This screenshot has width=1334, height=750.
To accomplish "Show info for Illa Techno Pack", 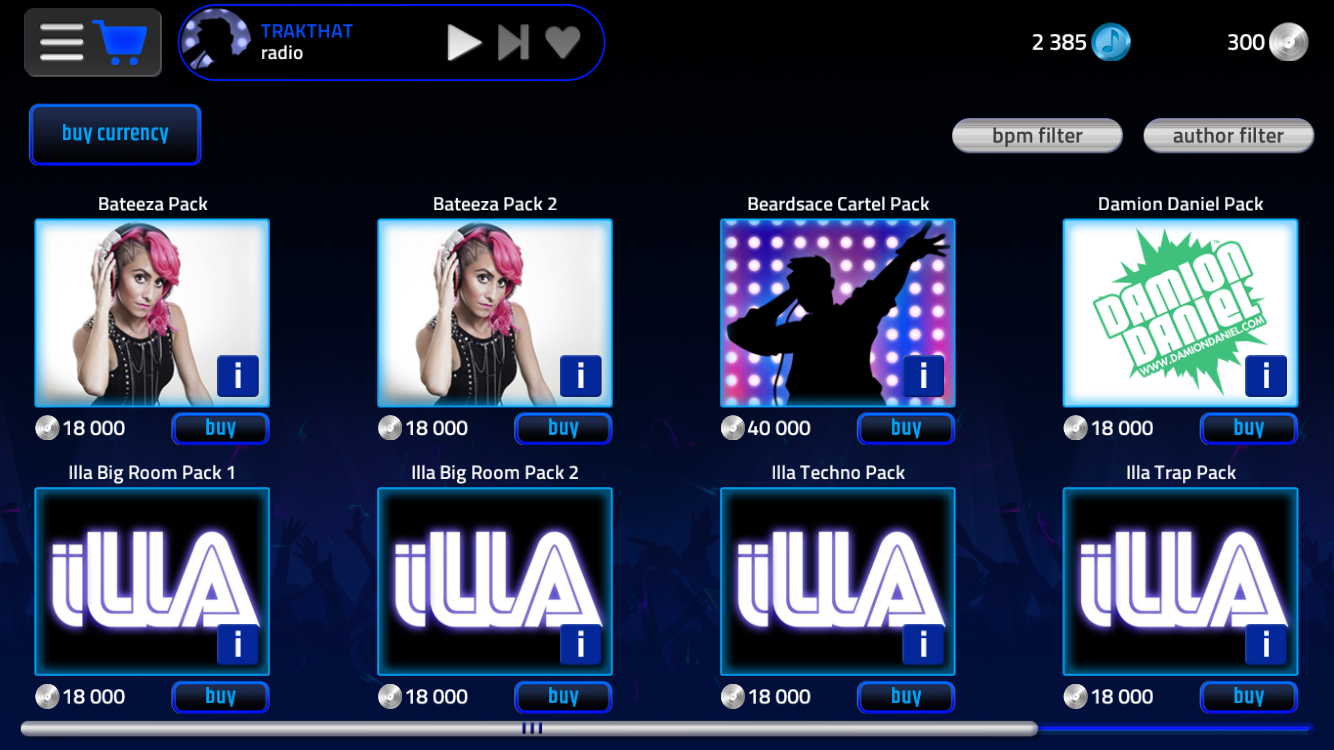I will point(923,645).
